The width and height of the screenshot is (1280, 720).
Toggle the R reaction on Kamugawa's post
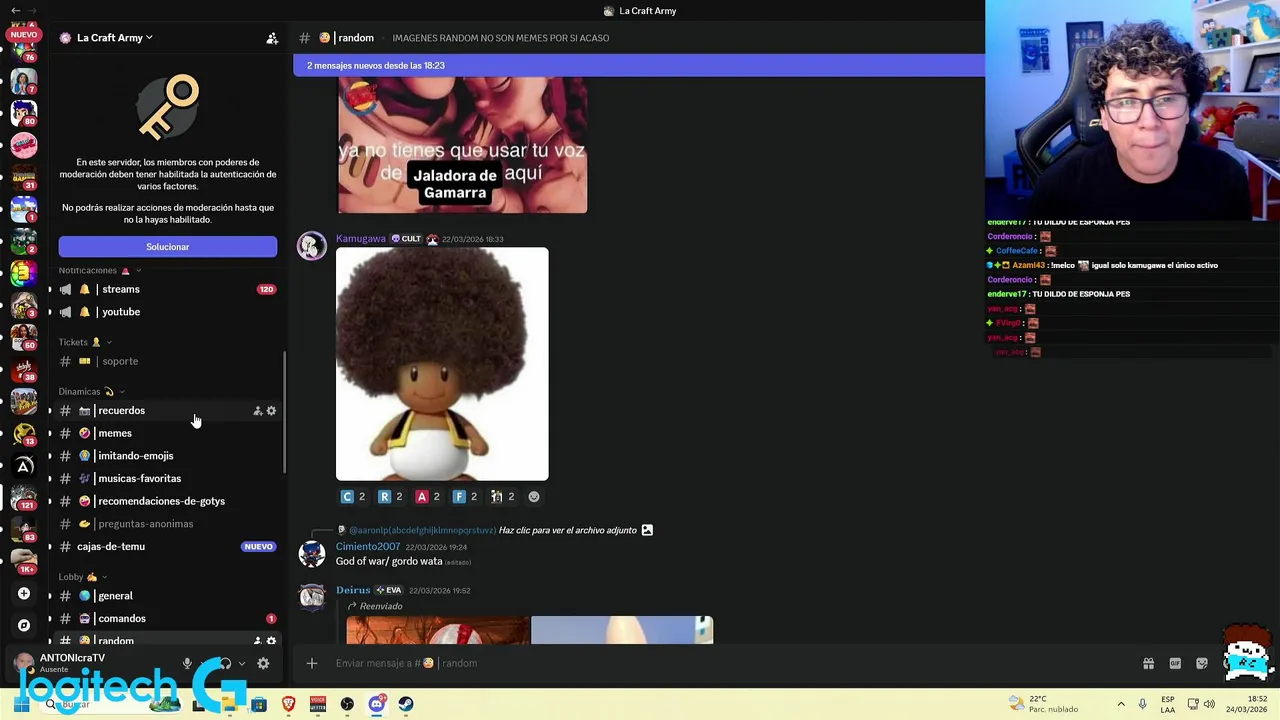coord(389,497)
